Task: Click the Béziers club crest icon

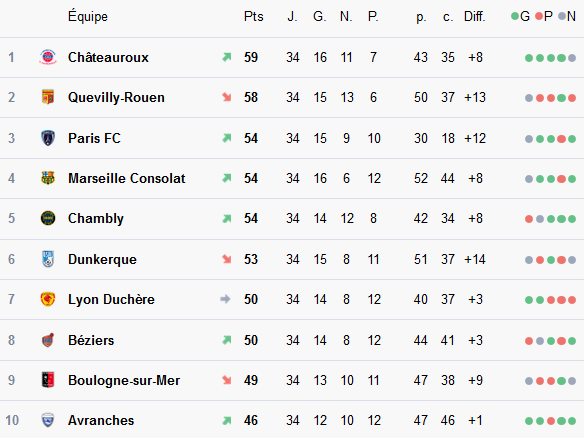Action: (48, 340)
